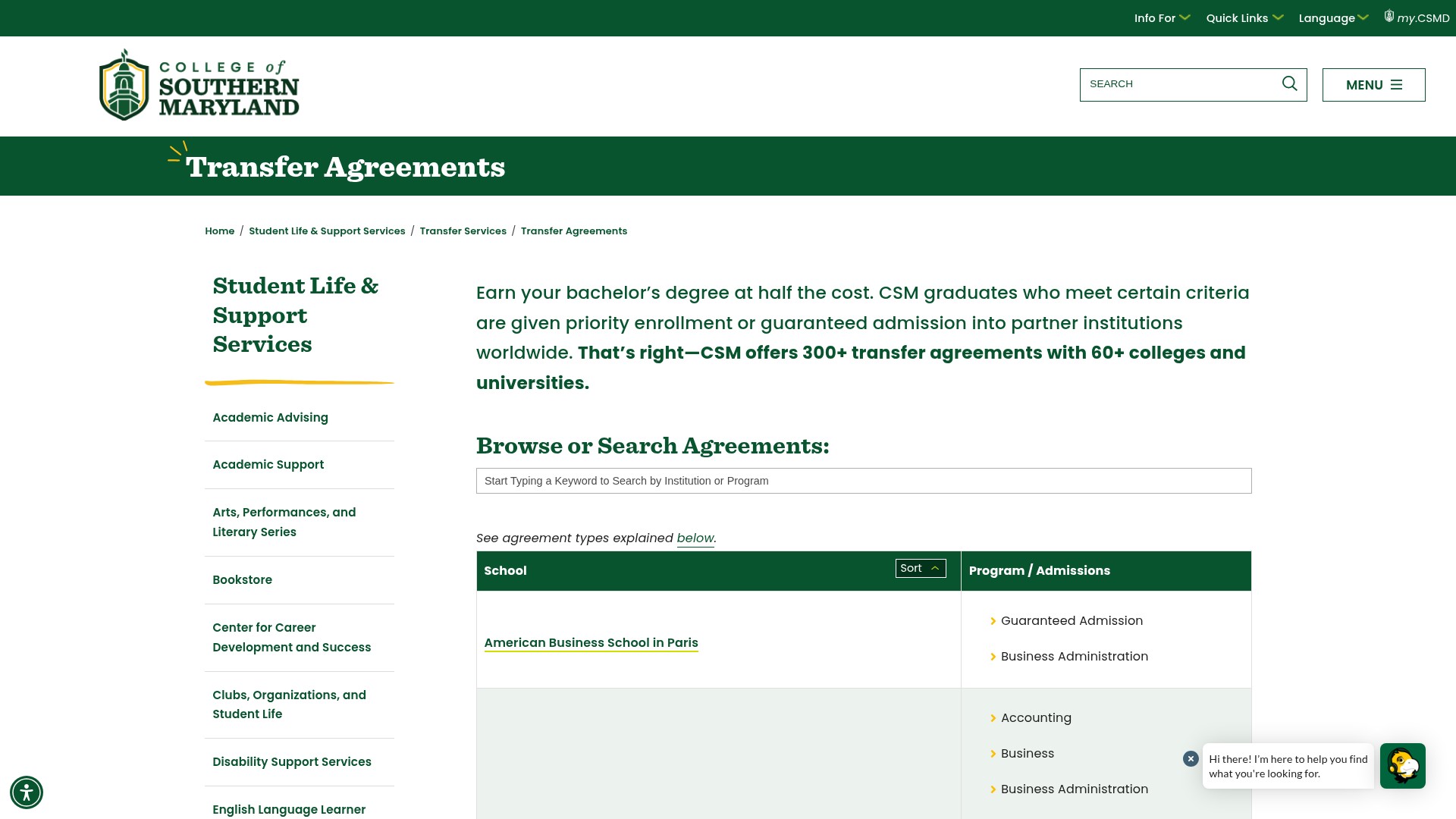Open the chatbot mascot icon
Image resolution: width=1456 pixels, height=819 pixels.
tap(1402, 766)
